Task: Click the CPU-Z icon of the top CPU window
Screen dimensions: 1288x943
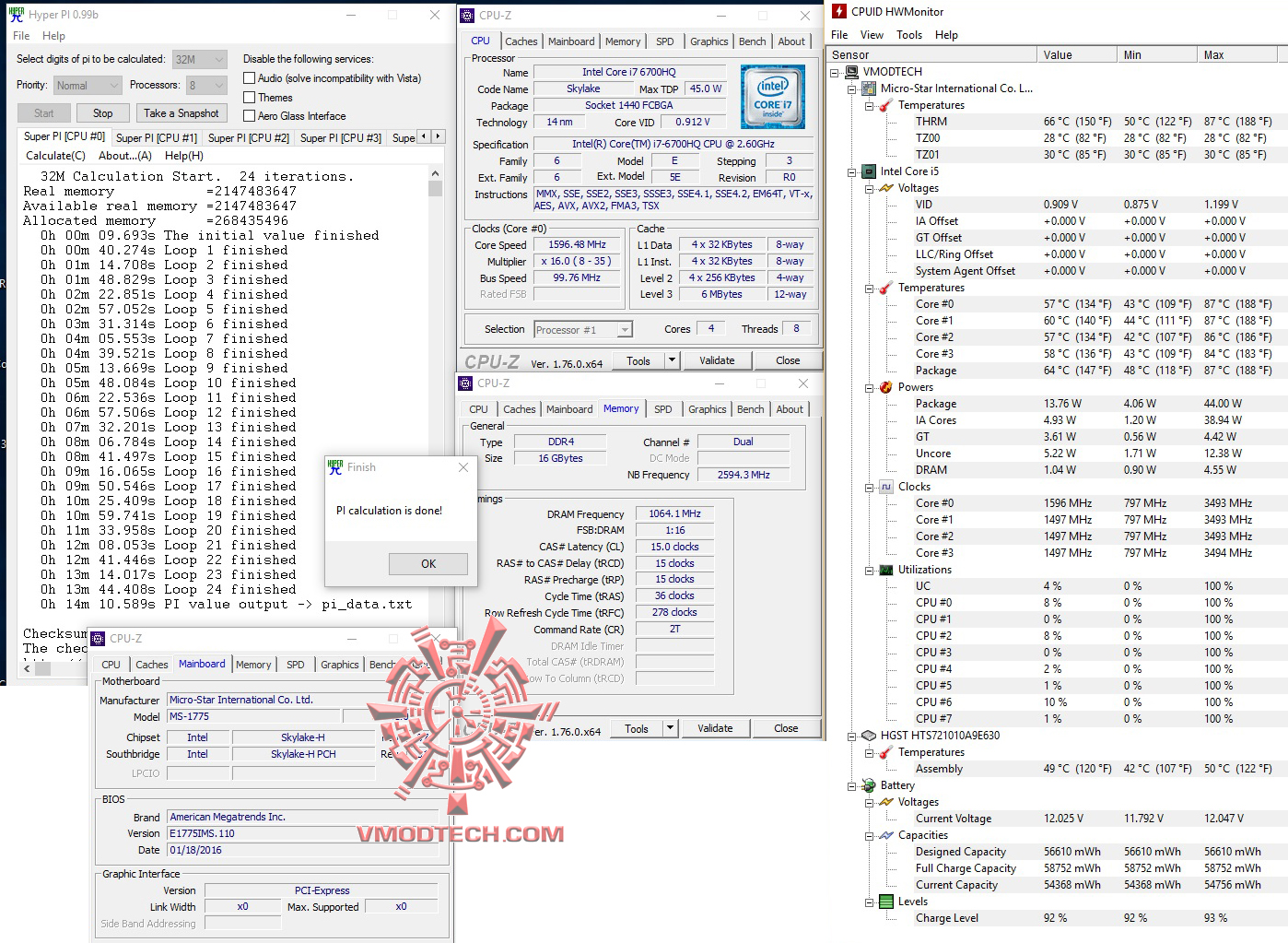Action: point(468,16)
